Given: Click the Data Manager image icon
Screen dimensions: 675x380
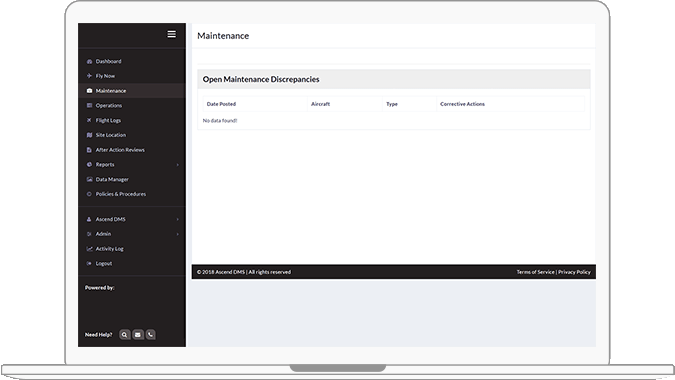Looking at the screenshot, I should tap(89, 179).
